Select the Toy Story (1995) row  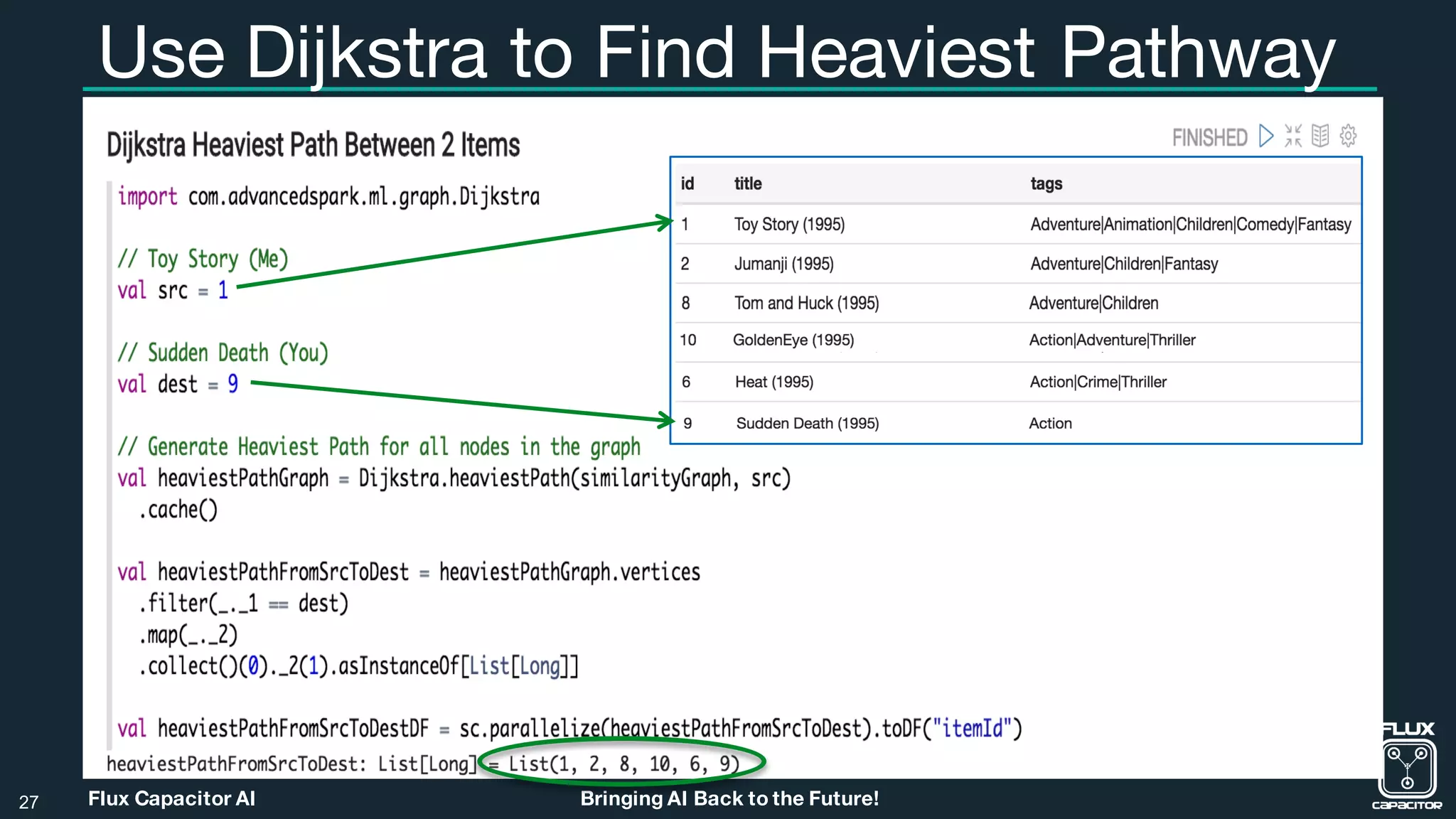pos(789,225)
